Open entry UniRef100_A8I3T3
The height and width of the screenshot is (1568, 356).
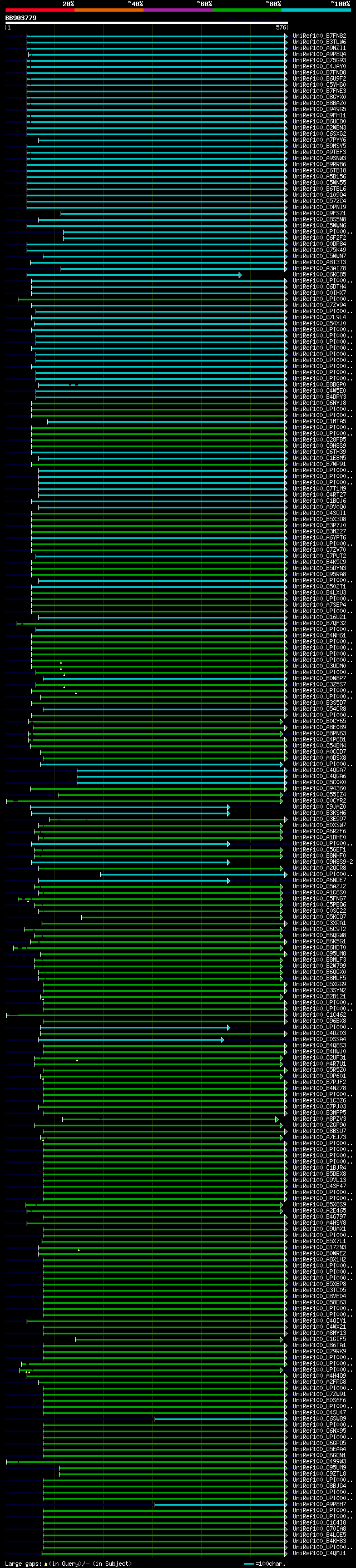pos(319,263)
